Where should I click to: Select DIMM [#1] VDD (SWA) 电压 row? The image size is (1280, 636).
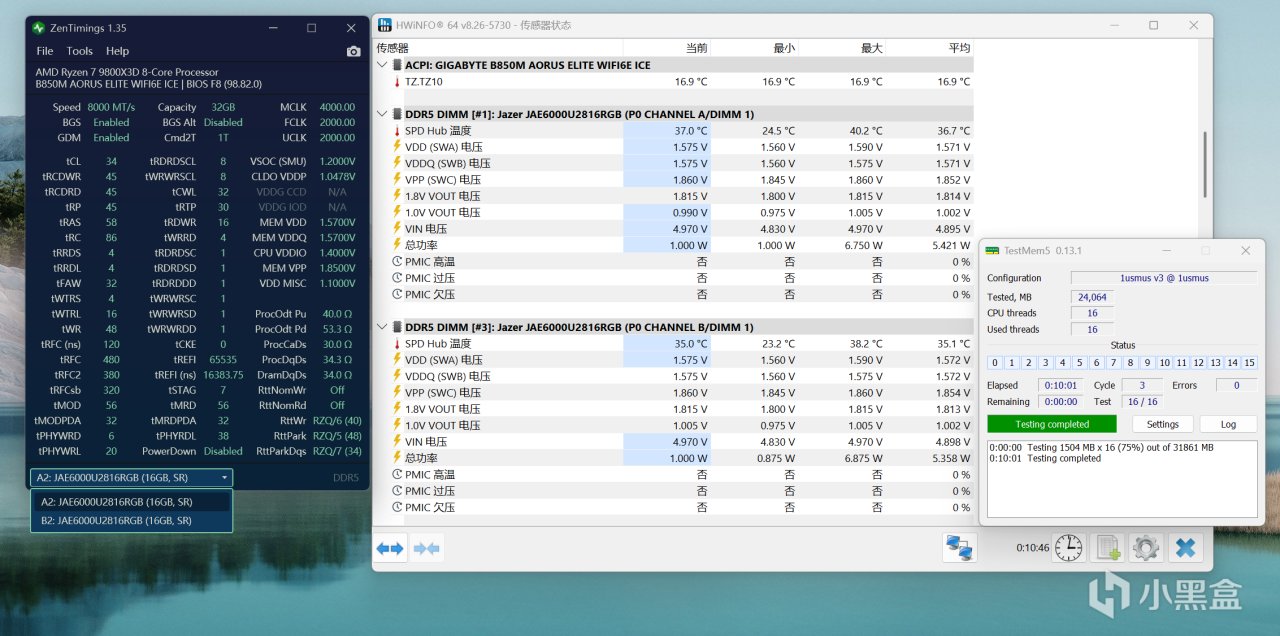[x=674, y=147]
